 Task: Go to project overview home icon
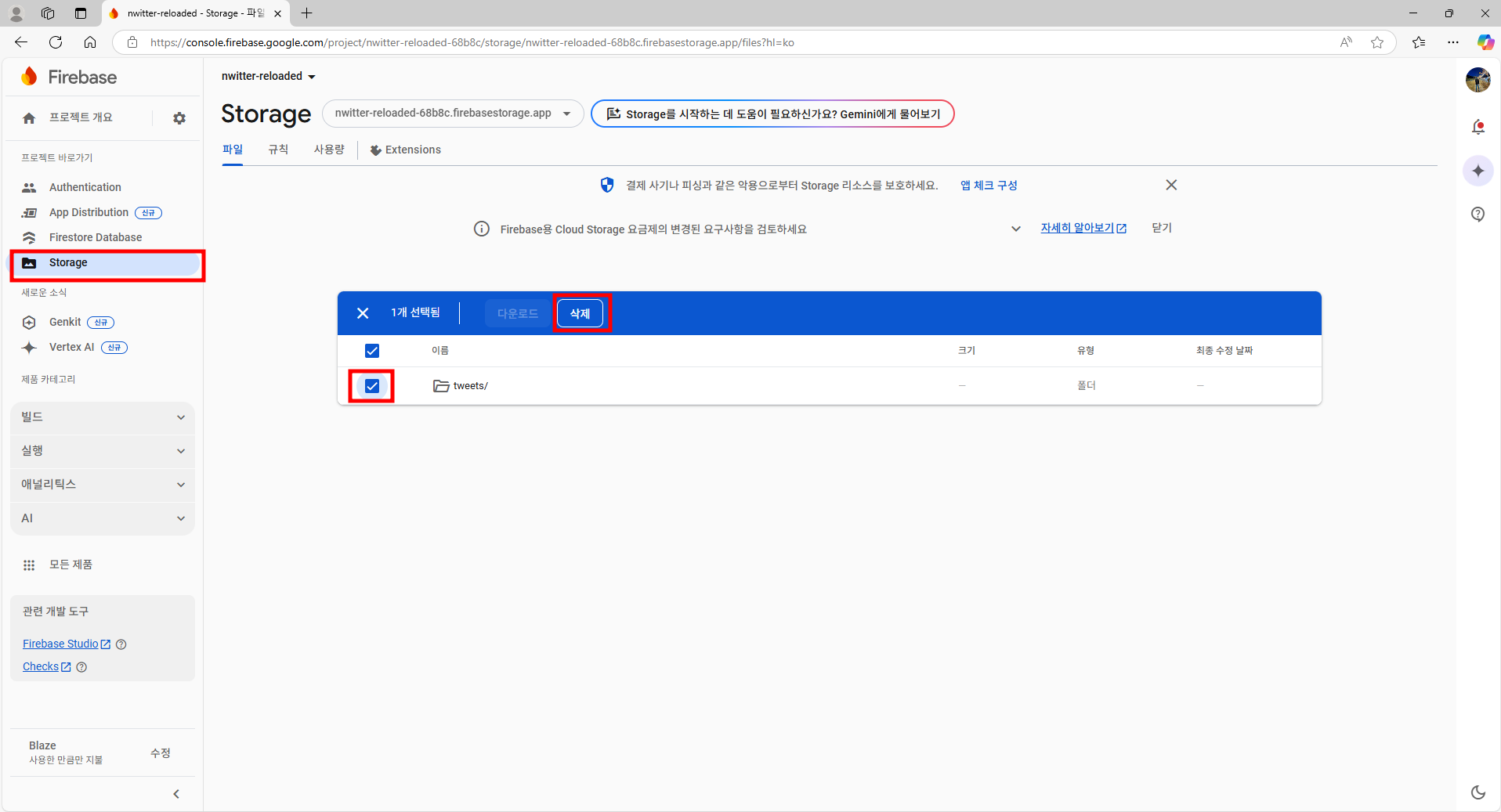coord(29,118)
